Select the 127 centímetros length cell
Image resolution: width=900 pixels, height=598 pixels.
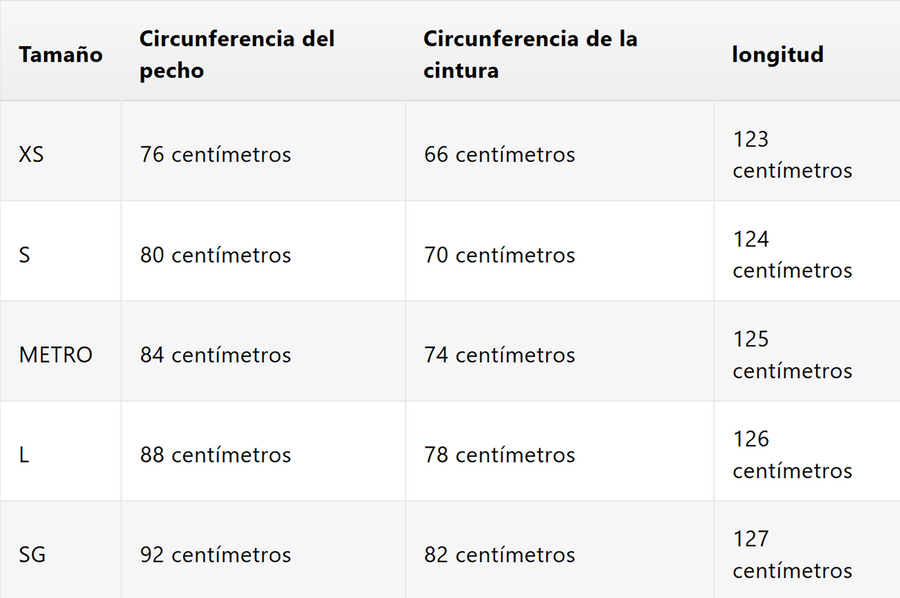point(792,555)
